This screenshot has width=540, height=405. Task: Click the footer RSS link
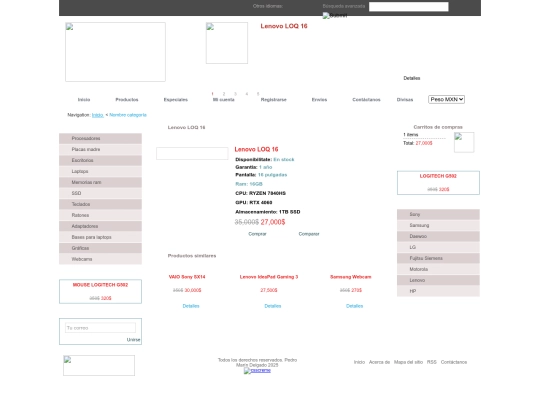(x=432, y=362)
